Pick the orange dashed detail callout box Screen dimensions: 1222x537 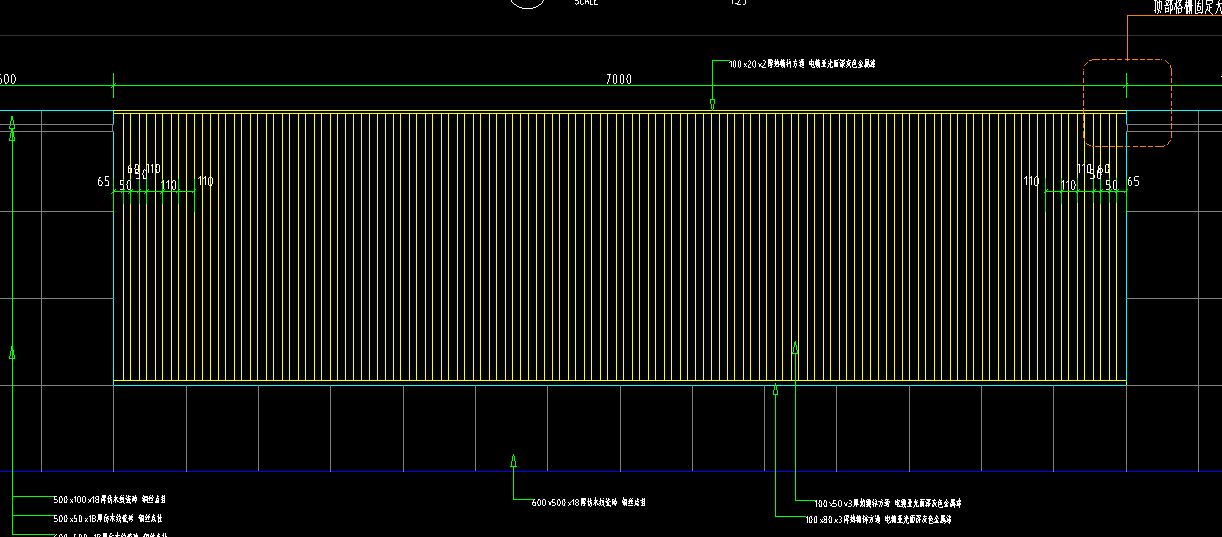pyautogui.click(x=1127, y=104)
